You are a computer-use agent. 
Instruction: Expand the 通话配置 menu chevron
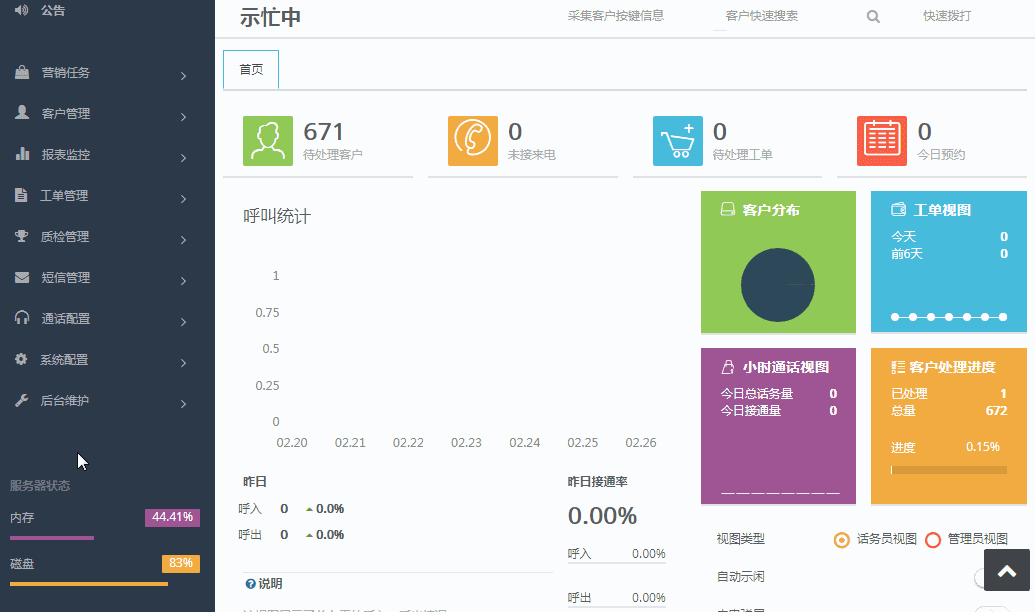[184, 322]
